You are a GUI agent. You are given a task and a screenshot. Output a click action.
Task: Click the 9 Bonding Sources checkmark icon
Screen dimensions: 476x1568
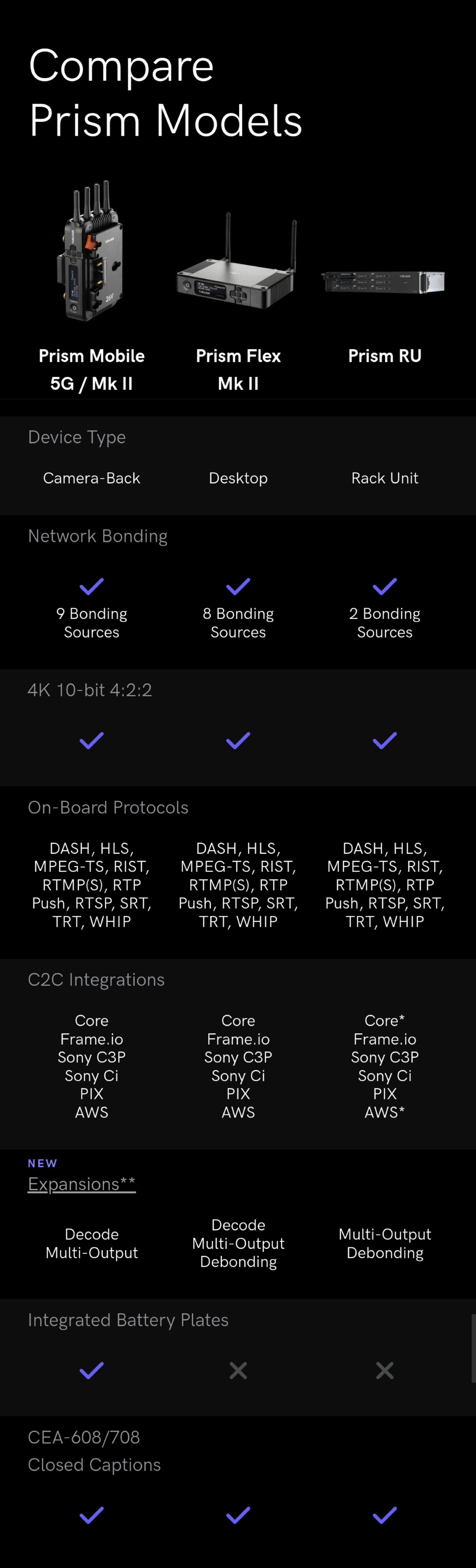tap(91, 587)
